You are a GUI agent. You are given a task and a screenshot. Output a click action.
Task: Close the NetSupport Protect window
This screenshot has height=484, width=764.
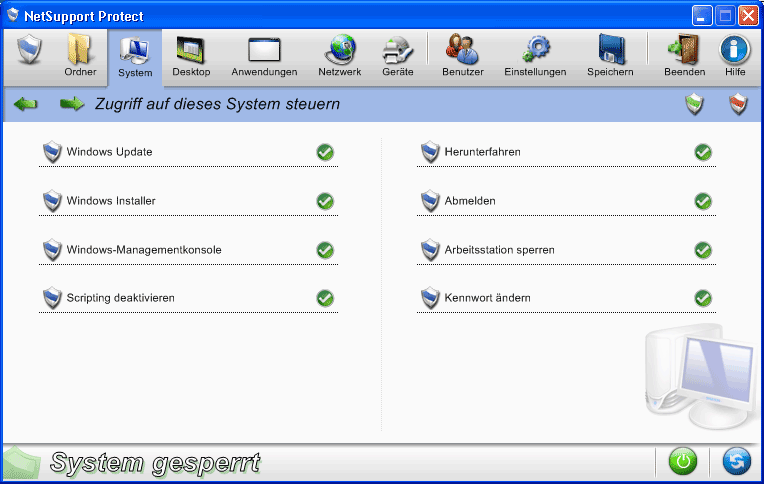(748, 16)
